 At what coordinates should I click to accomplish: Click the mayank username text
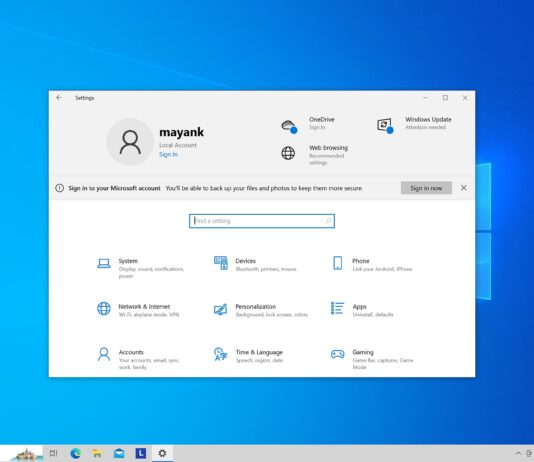[x=182, y=132]
